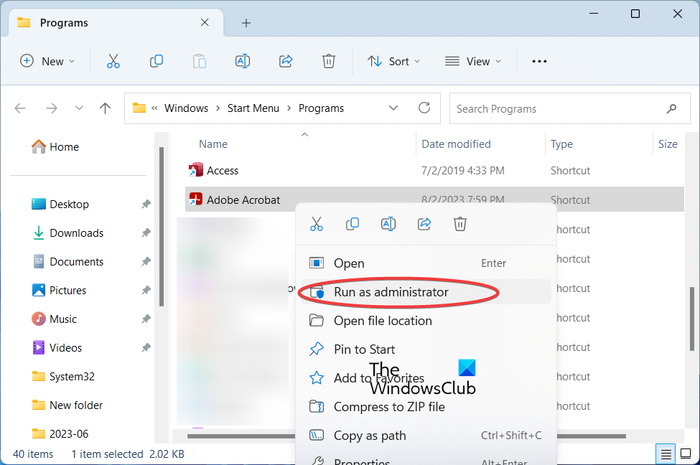Open New folder in the navigation pane
This screenshot has width=700, height=465.
tap(67, 405)
